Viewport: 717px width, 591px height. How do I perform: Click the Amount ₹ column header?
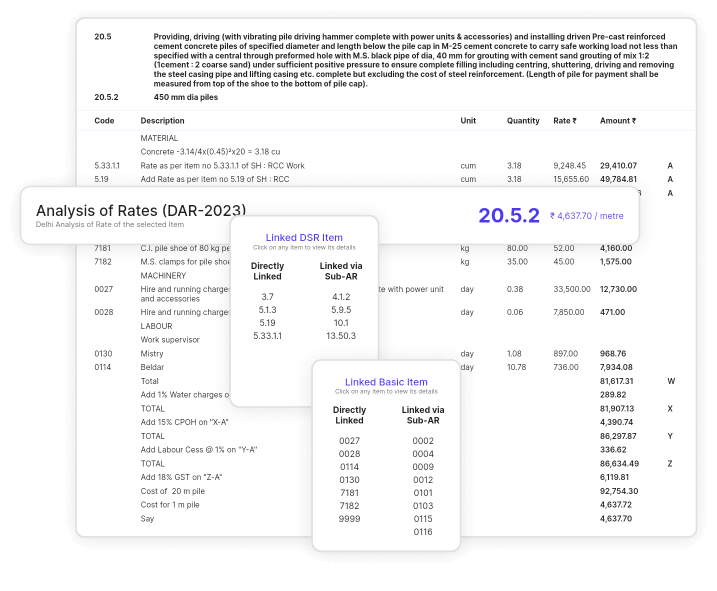(618, 121)
